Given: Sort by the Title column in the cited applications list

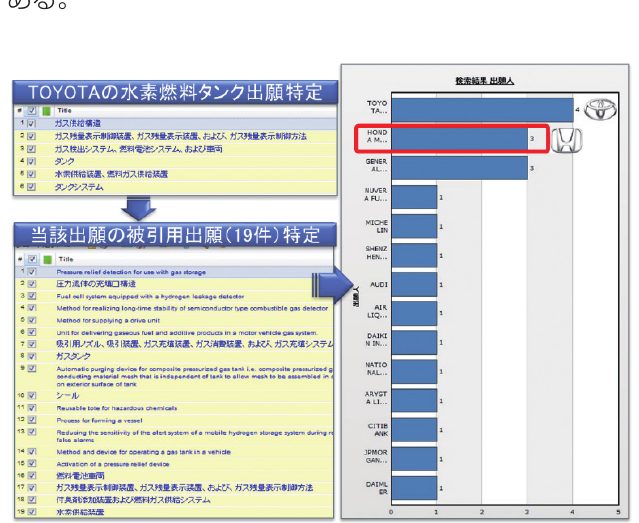Looking at the screenshot, I should (66, 259).
